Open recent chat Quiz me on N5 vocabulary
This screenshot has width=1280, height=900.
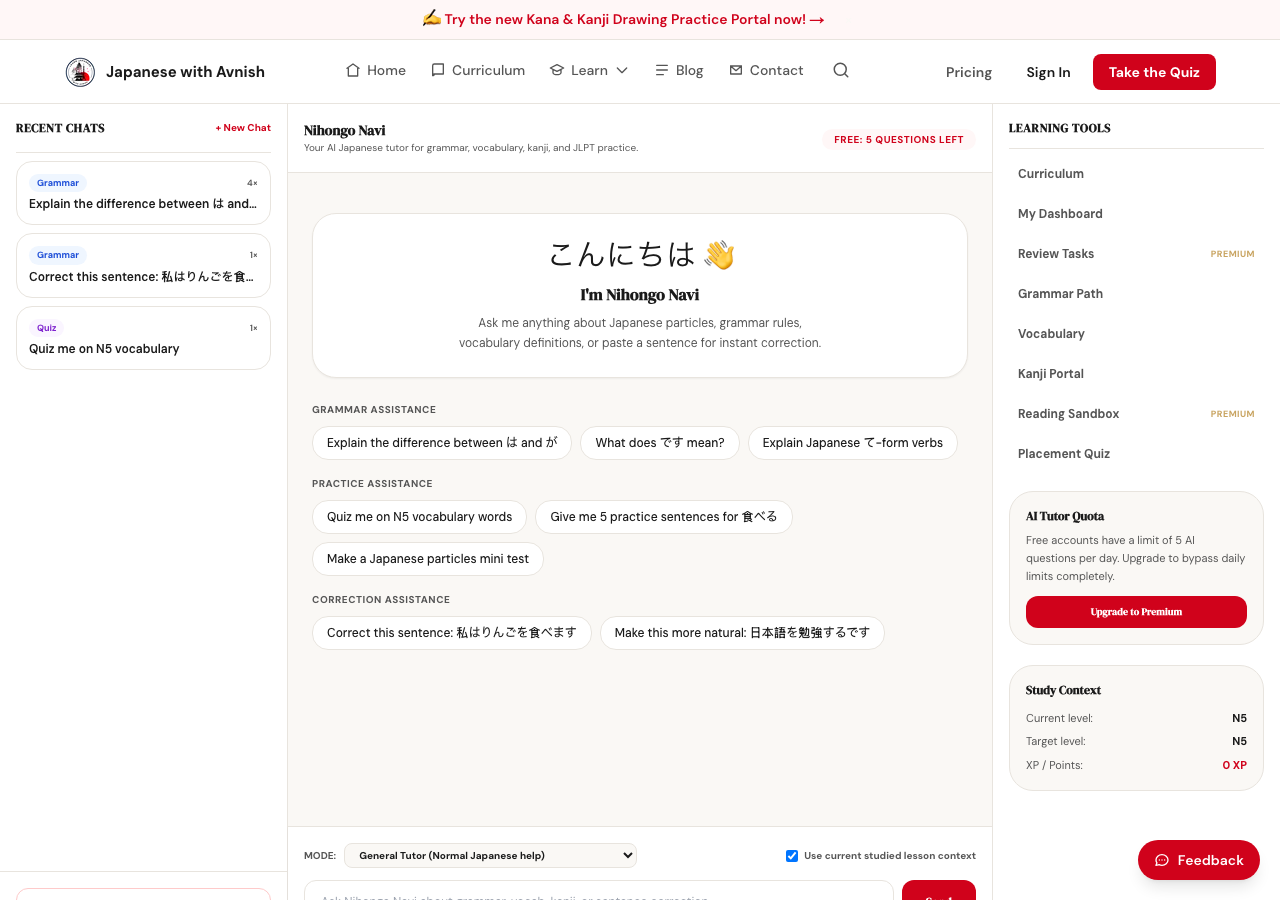[143, 338]
